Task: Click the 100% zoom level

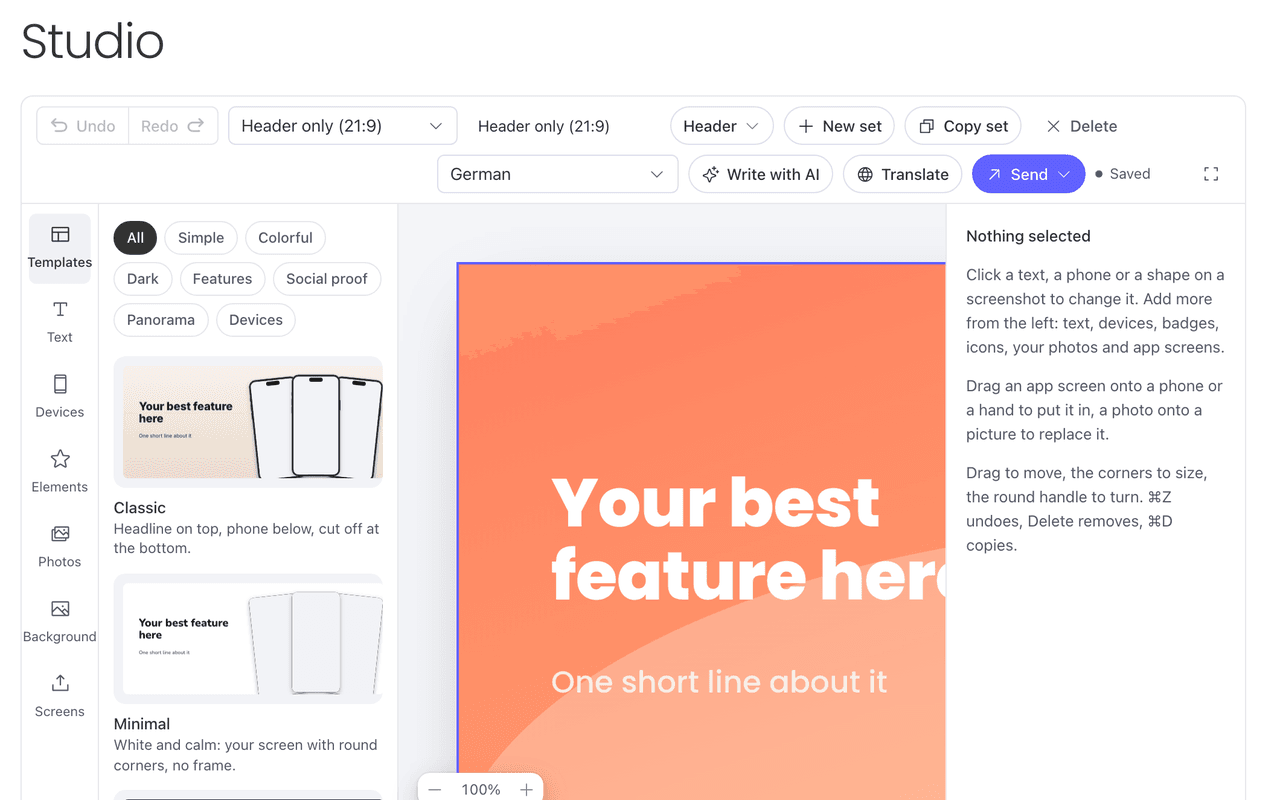Action: coord(481,790)
